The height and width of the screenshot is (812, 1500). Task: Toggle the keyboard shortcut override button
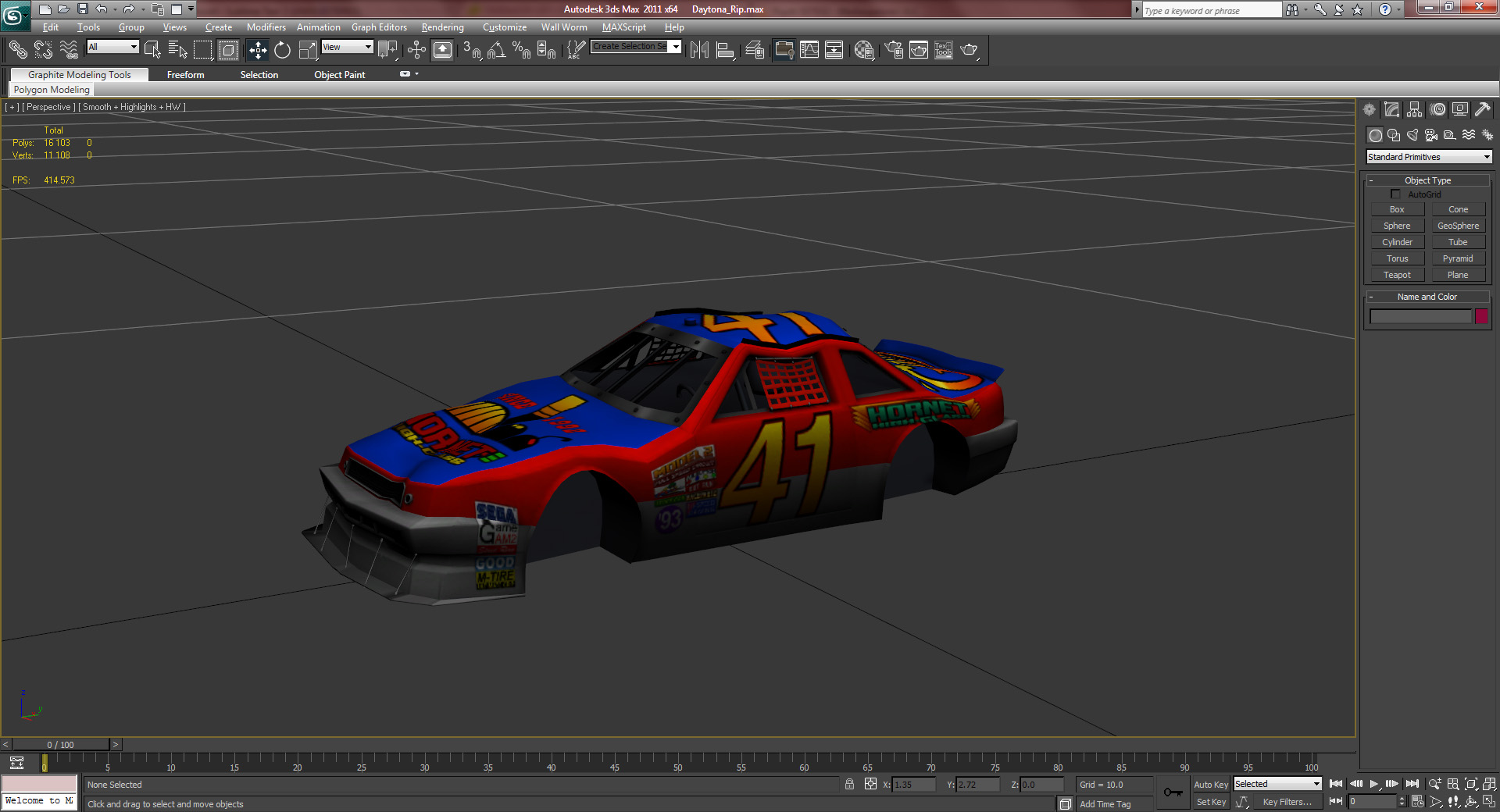(442, 50)
